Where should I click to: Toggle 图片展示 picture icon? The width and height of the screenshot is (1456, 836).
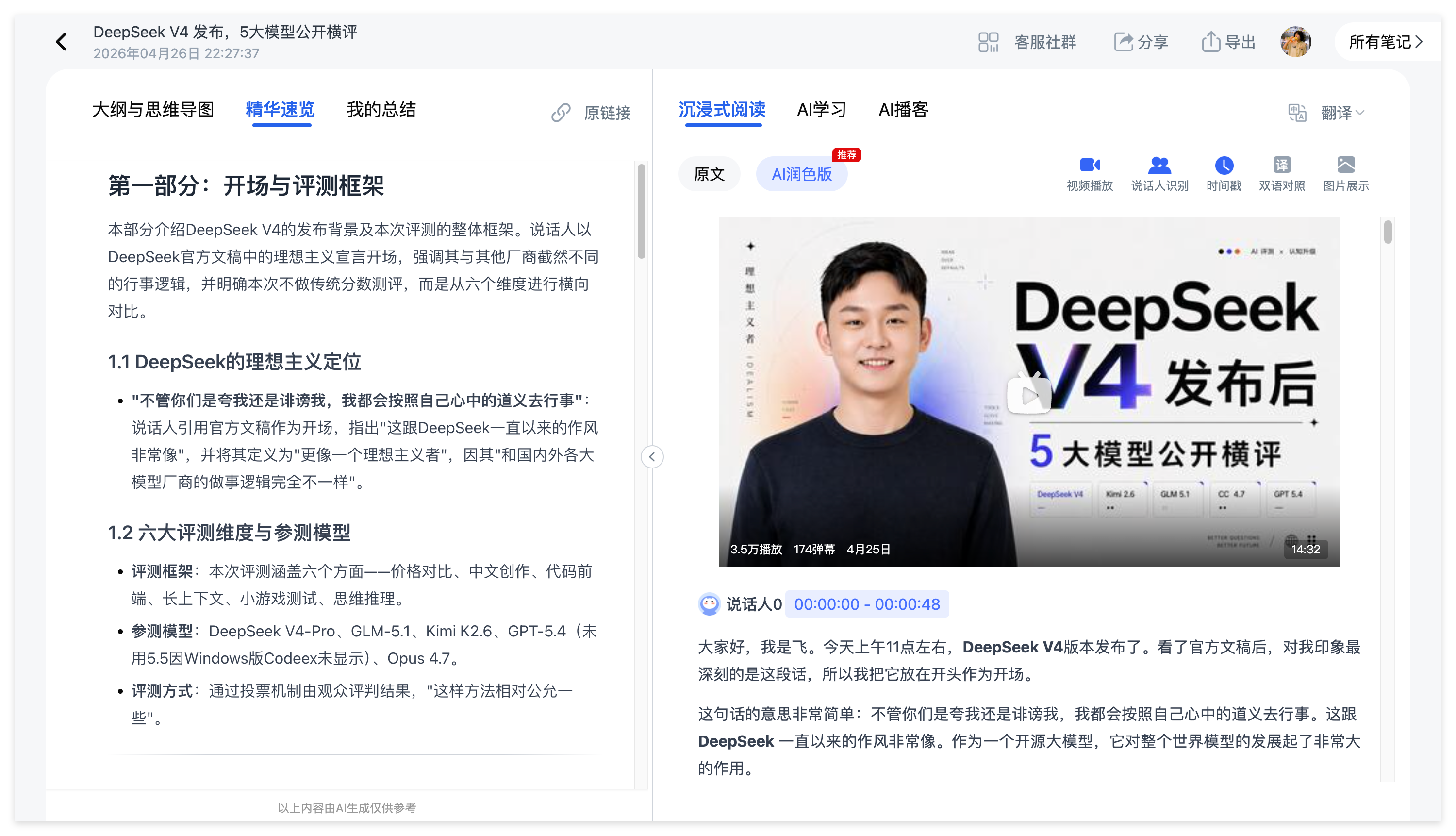point(1345,166)
